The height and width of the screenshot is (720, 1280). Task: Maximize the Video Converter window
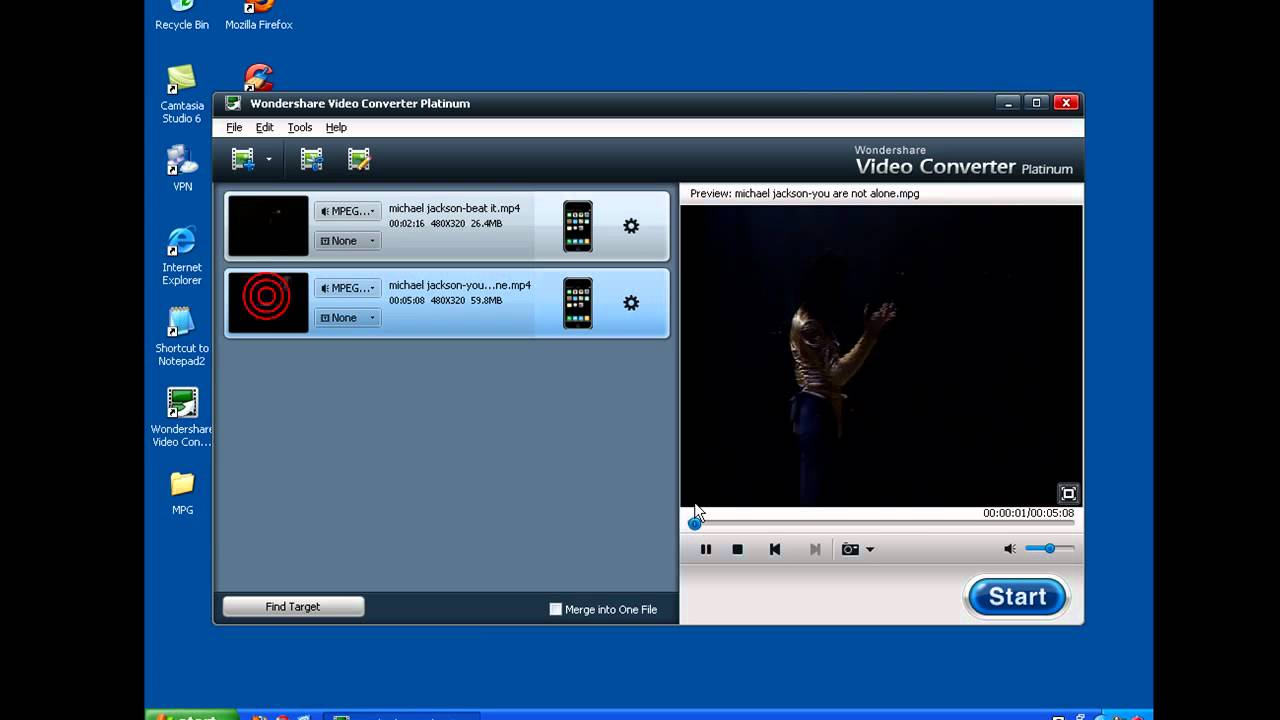(x=1037, y=103)
